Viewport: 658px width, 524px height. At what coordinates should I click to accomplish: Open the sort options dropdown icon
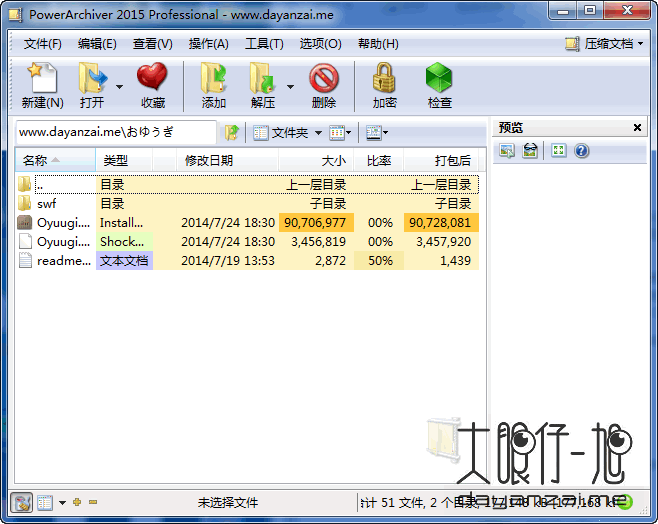tap(376, 133)
